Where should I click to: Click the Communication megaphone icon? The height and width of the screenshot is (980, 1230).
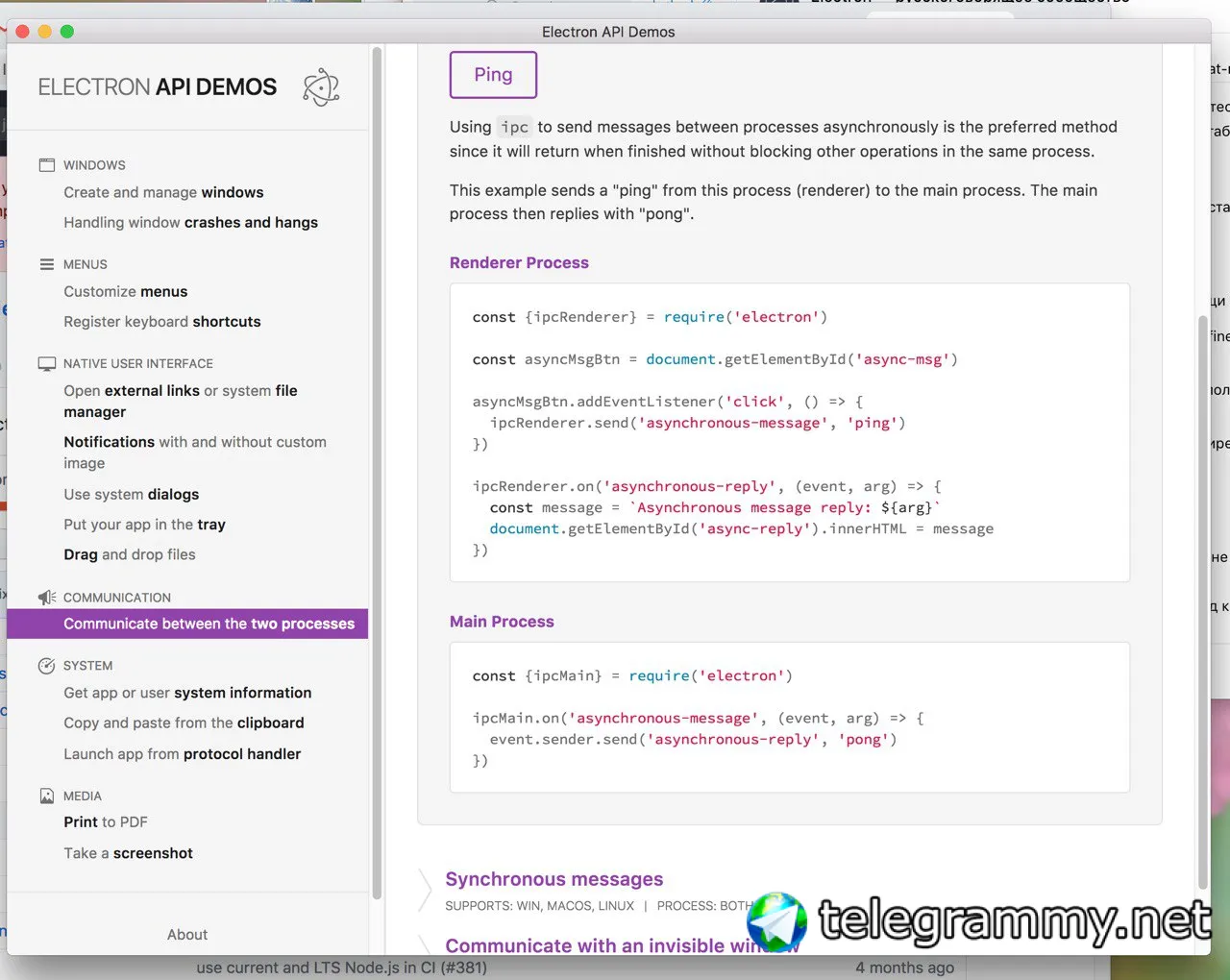tap(47, 598)
